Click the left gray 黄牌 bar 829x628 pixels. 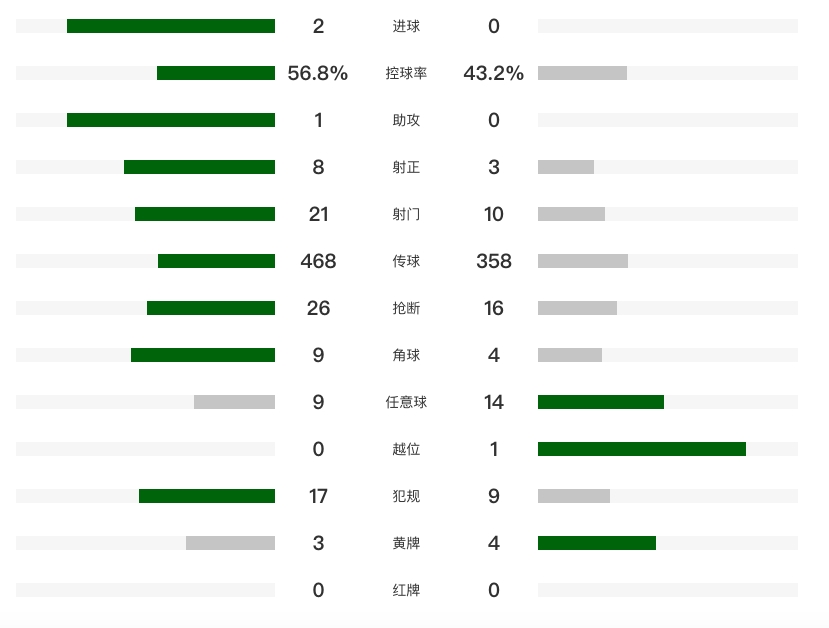coord(230,543)
